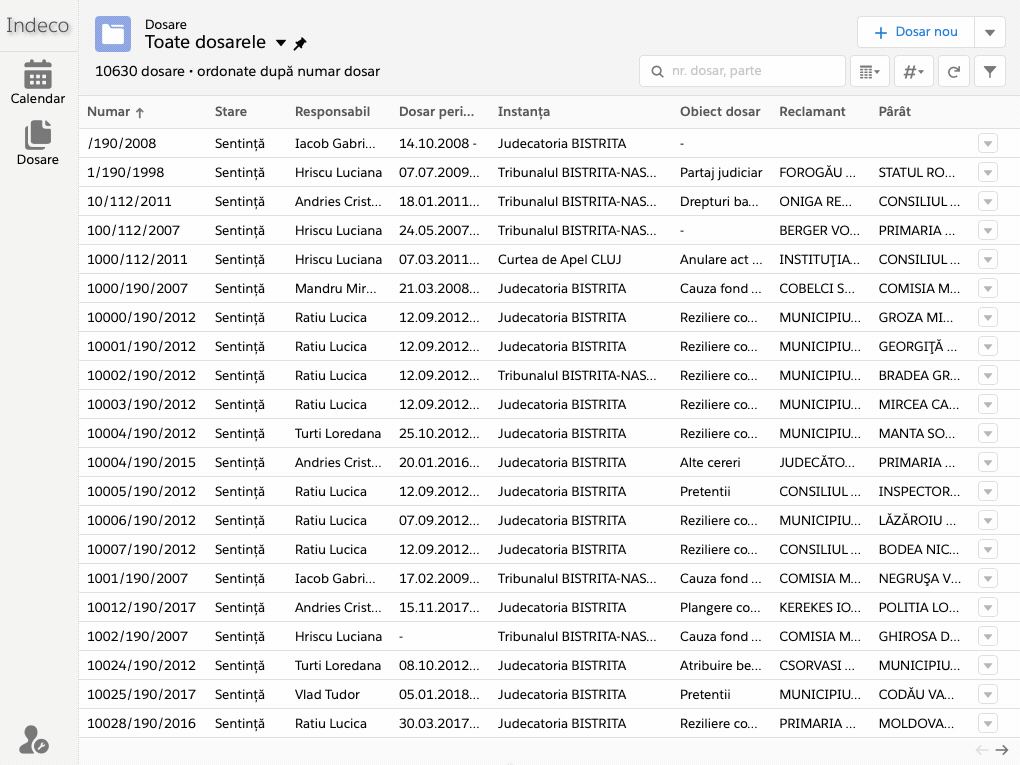This screenshot has height=765, width=1020.
Task: Open the filter funnel icon
Action: (989, 72)
